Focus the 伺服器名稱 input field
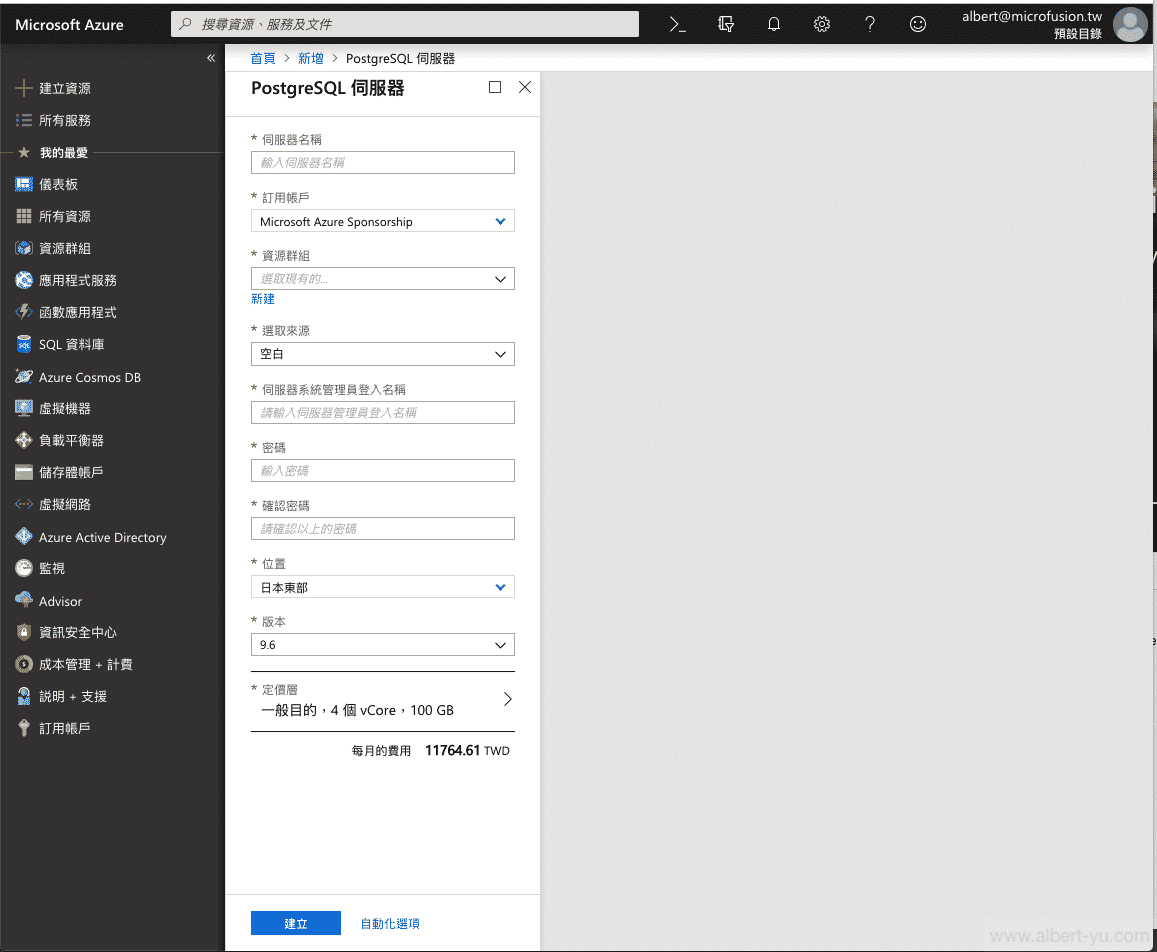This screenshot has width=1157, height=952. pos(382,162)
